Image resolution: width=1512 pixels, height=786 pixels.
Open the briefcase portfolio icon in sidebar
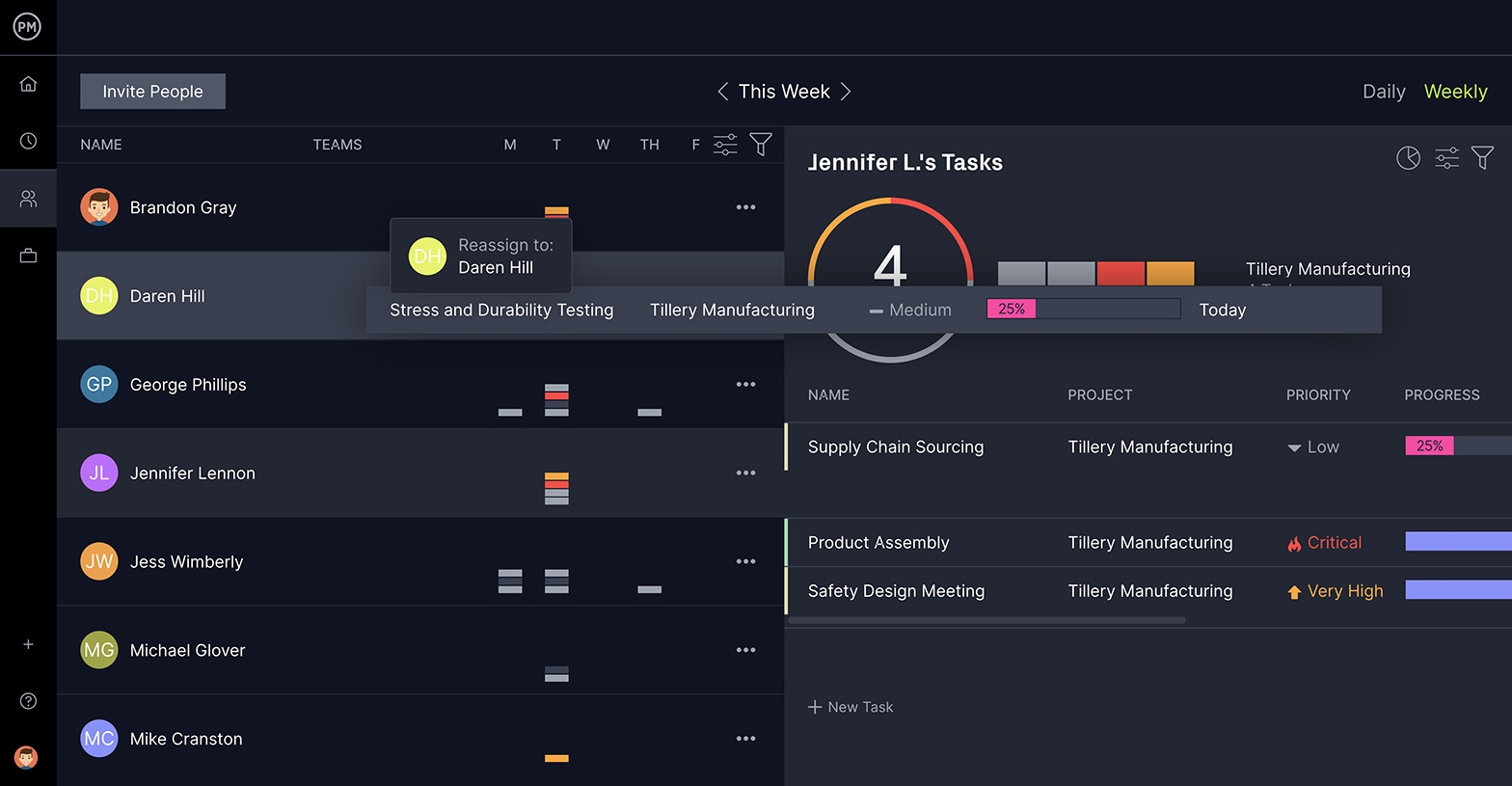click(28, 256)
